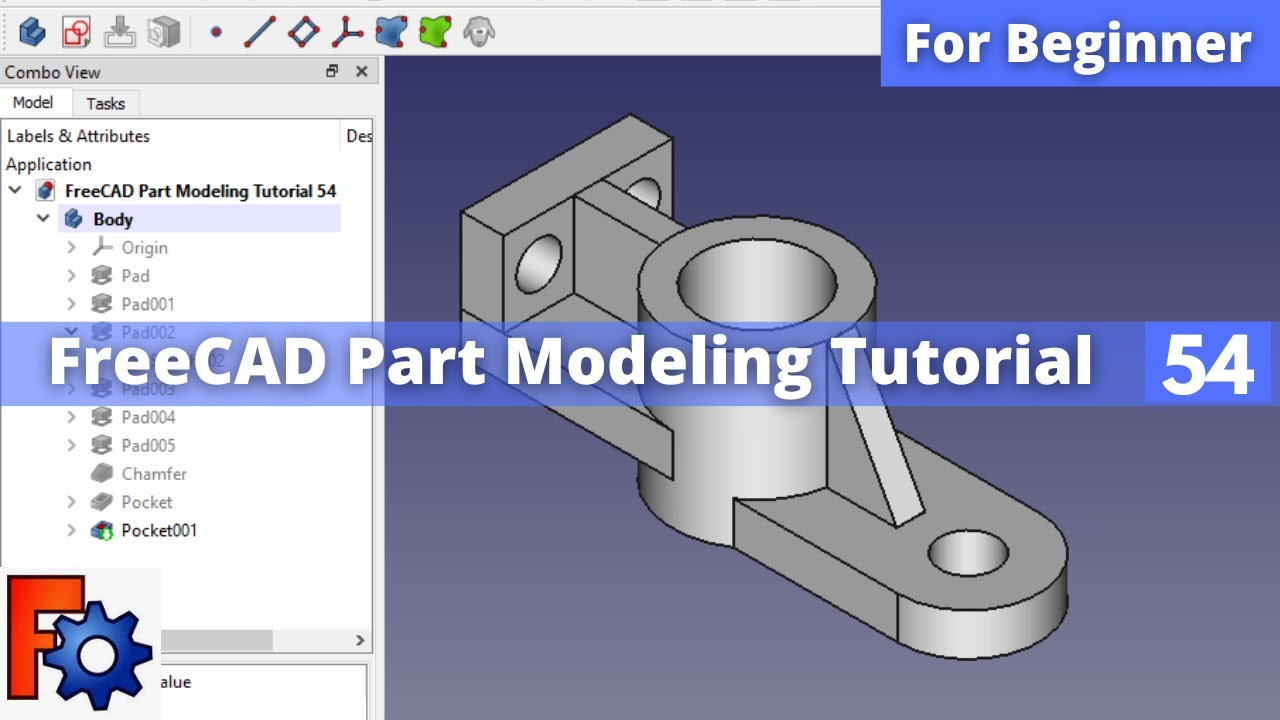This screenshot has width=1280, height=720.
Task: Click the Origin axis icon in tree
Action: pos(101,247)
